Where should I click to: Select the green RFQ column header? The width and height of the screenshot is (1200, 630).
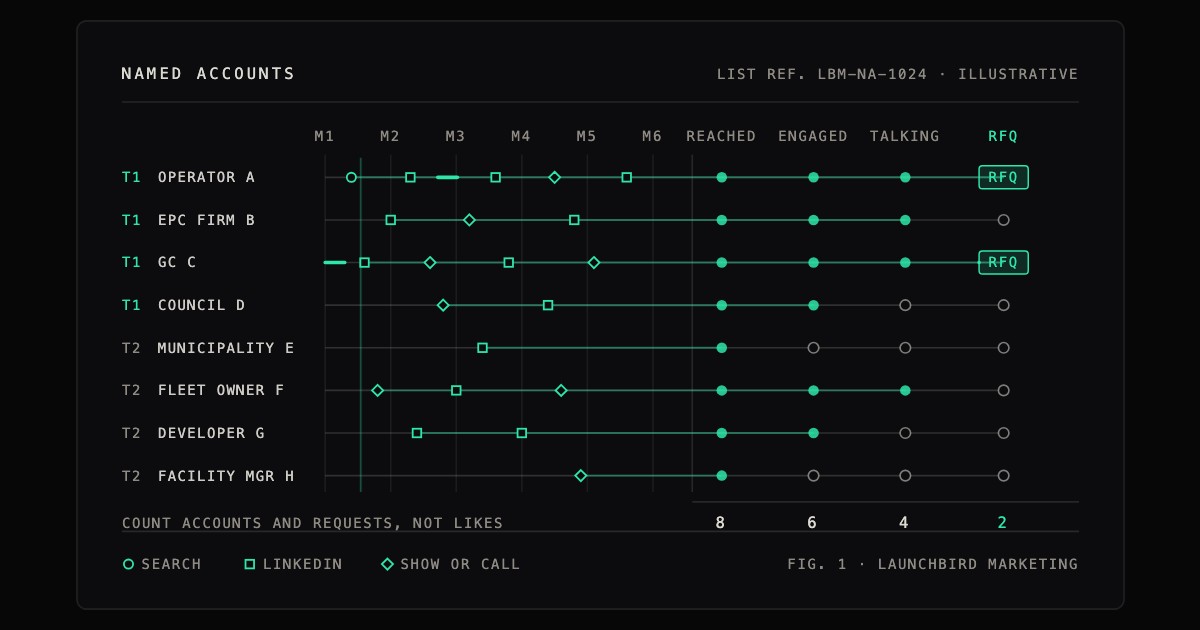[x=1003, y=136]
